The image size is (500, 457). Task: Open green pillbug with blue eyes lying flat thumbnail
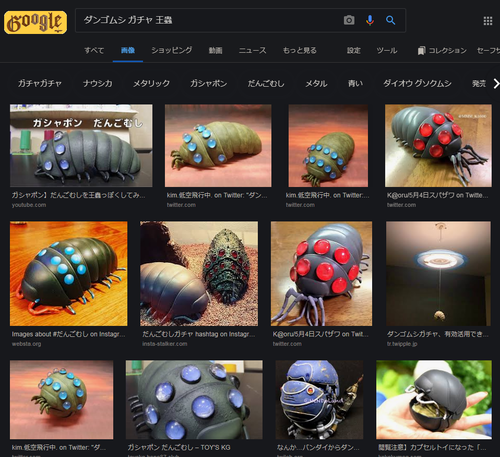218,145
